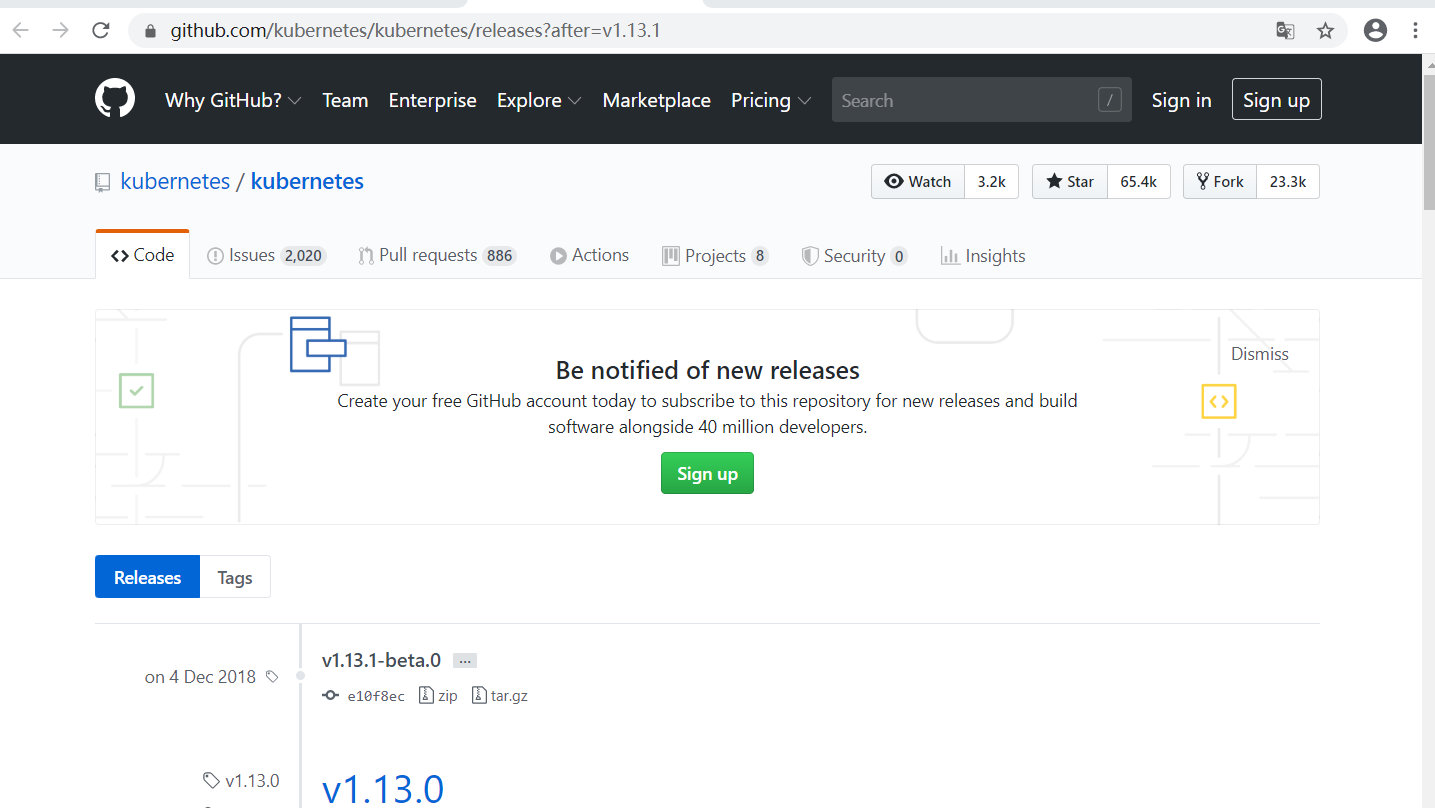The image size is (1435, 808).
Task: Open the v1.13.1-beta.0 release link
Action: [x=381, y=660]
